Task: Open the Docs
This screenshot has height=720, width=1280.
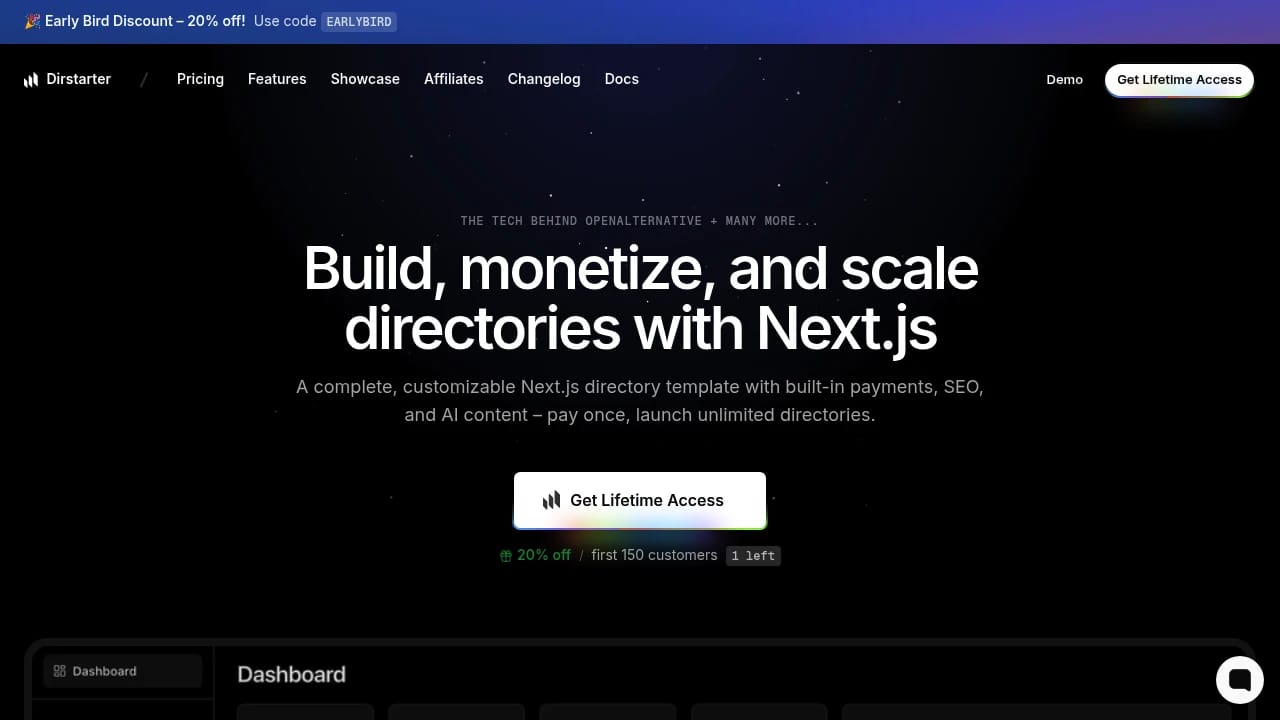Action: point(621,79)
